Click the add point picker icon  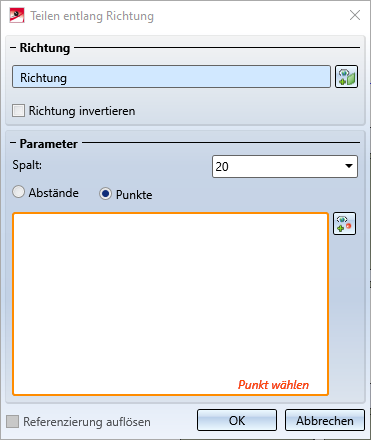(344, 224)
